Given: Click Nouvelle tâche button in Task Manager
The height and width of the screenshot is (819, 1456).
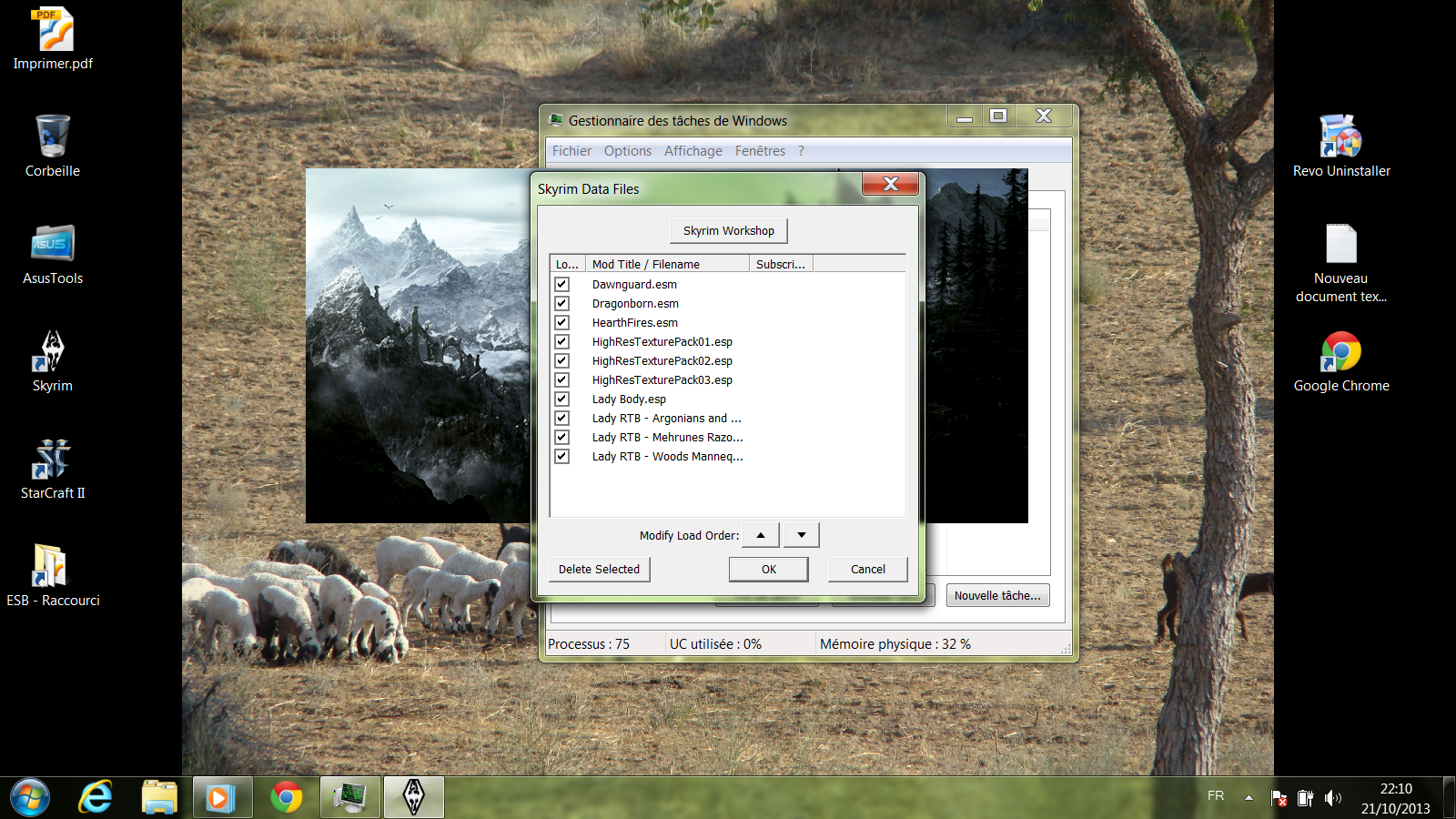Looking at the screenshot, I should click(x=997, y=595).
